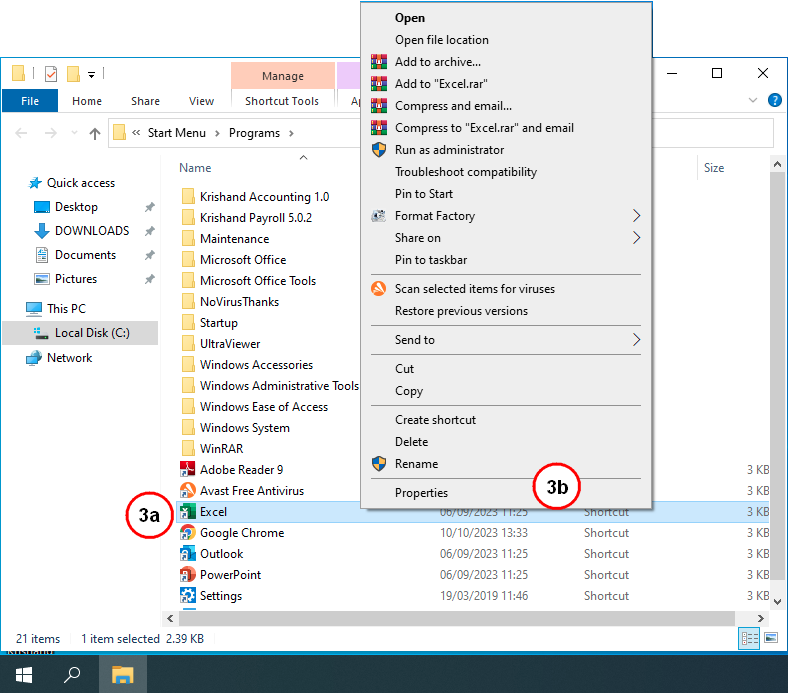Click the Format Factory icon in context menu
788x693 pixels.
coord(378,216)
